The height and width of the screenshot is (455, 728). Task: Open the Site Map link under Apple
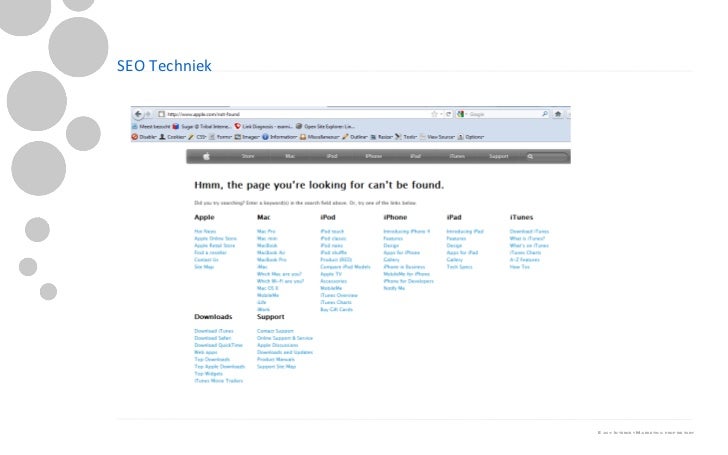[x=204, y=267]
